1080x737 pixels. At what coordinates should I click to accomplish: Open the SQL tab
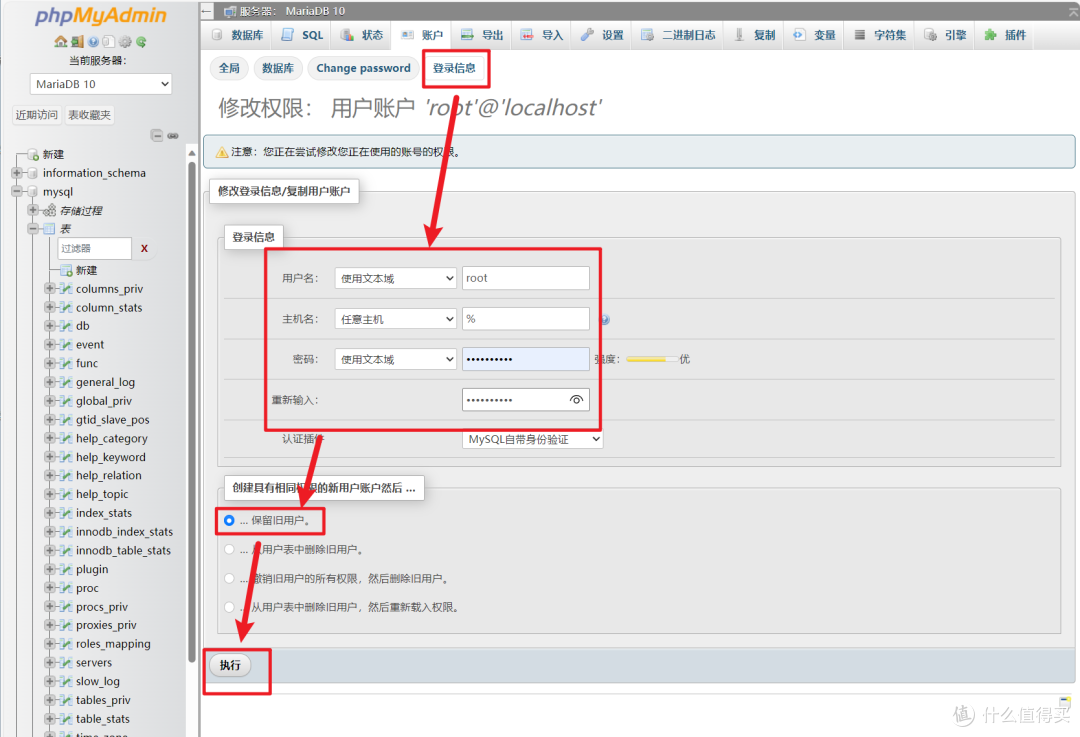click(x=302, y=35)
